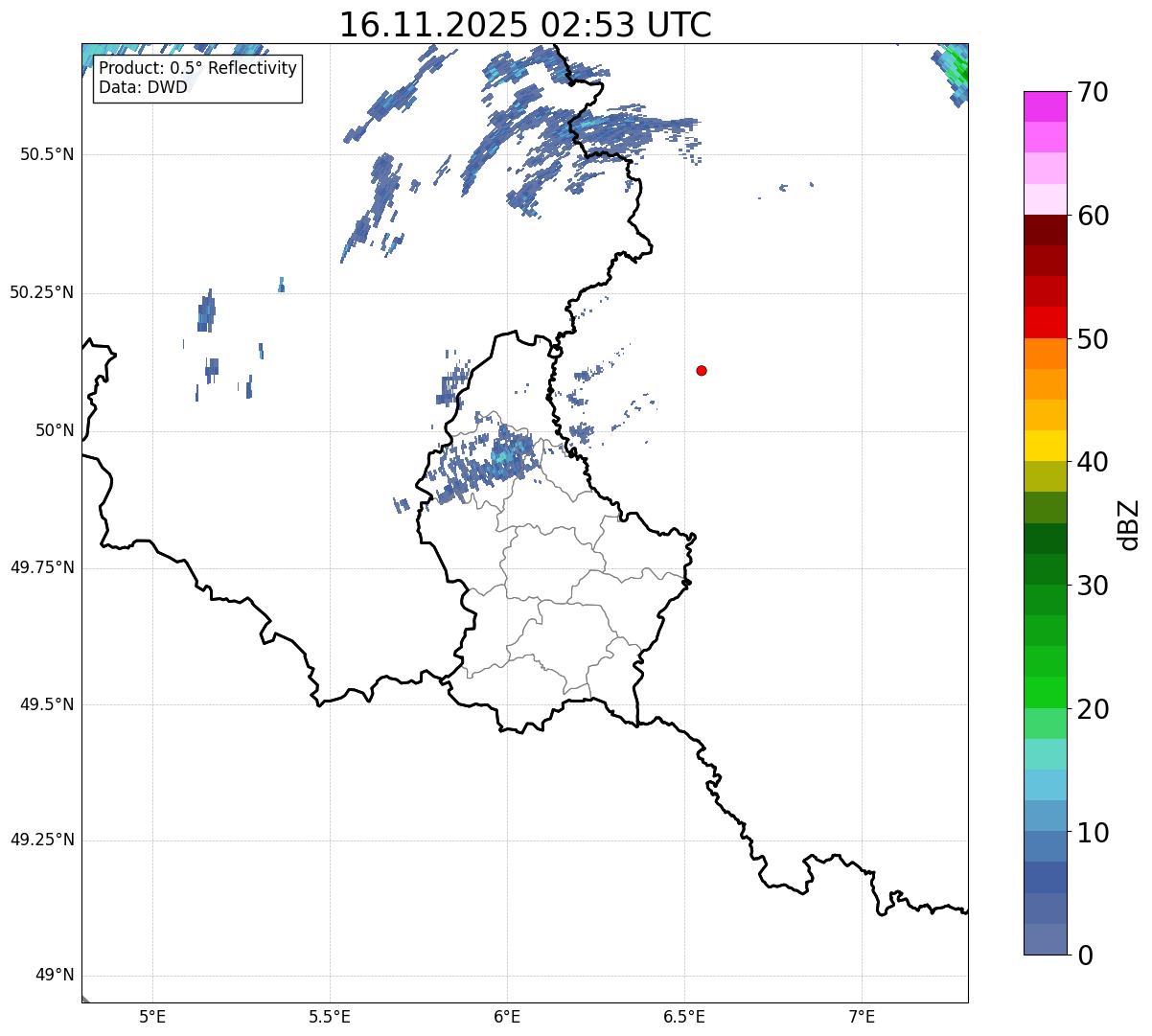Image resolution: width=1152 pixels, height=1036 pixels.
Task: Click the 10 dBZ colorbar label
Action: pos(1092,832)
